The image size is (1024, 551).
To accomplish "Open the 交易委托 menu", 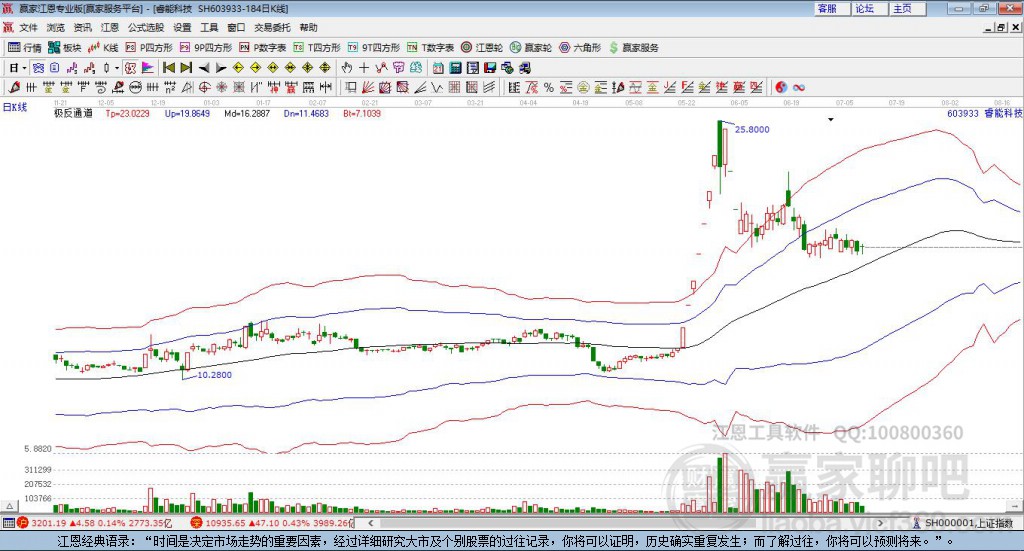I will tap(272, 27).
